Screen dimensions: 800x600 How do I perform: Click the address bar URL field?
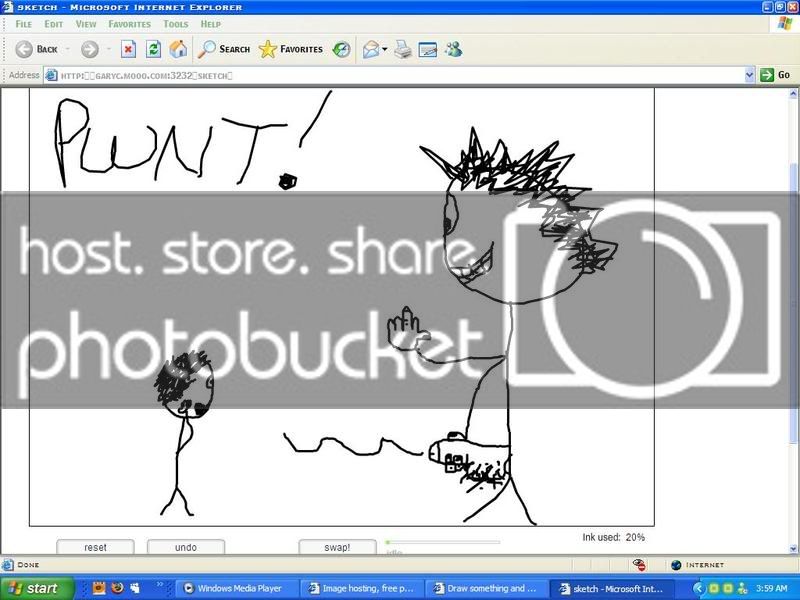pos(393,76)
